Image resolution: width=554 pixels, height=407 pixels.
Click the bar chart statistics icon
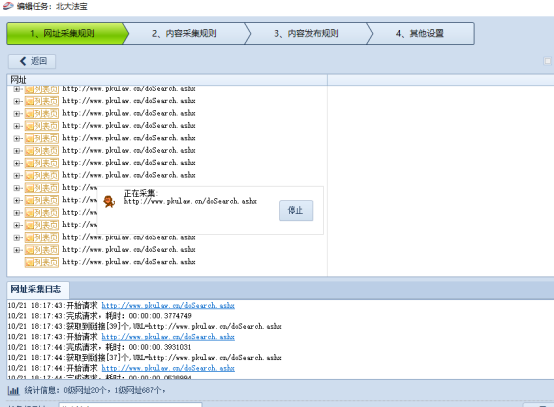click(13, 390)
